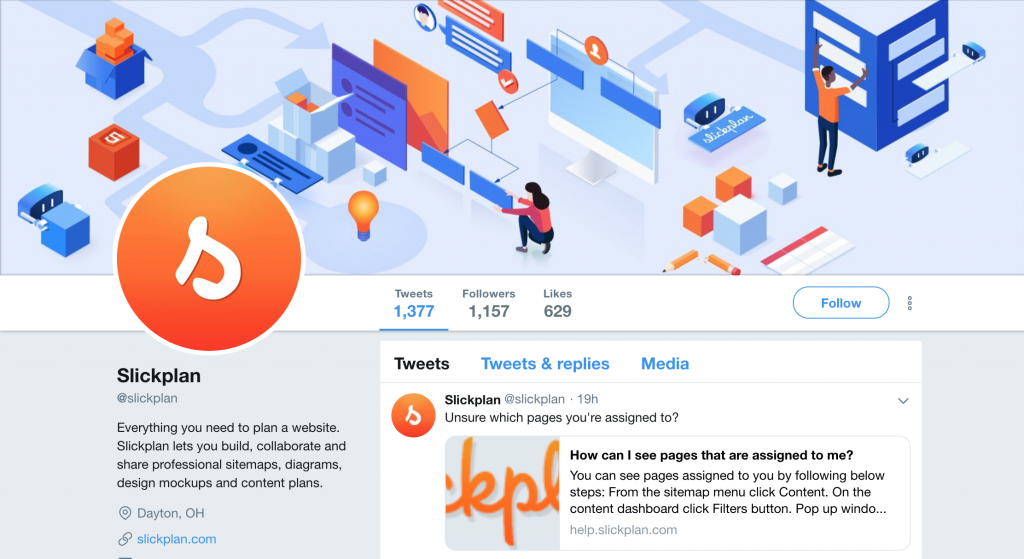1024x559 pixels.
Task: Open the Media tab
Action: click(665, 364)
